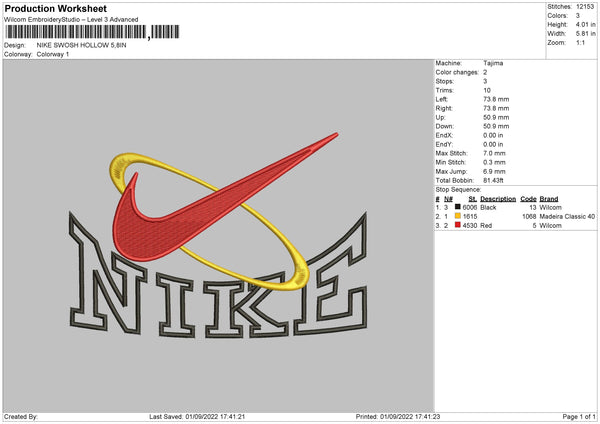Click the Stitches count 12153

pyautogui.click(x=585, y=7)
